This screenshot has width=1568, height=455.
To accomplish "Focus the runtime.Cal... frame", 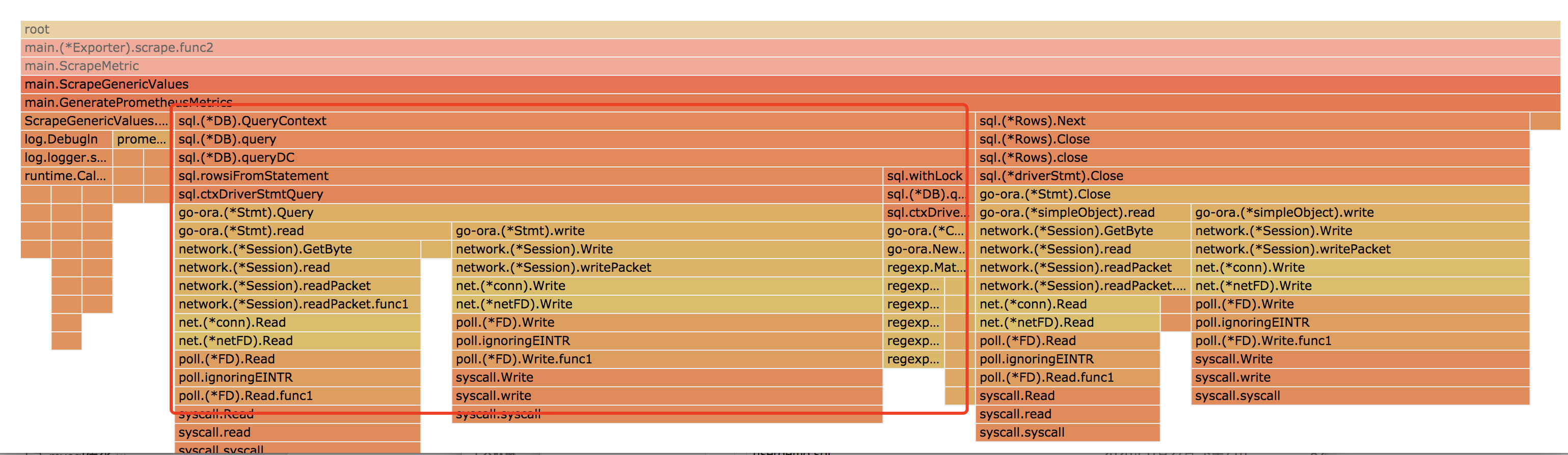I will pyautogui.click(x=66, y=176).
